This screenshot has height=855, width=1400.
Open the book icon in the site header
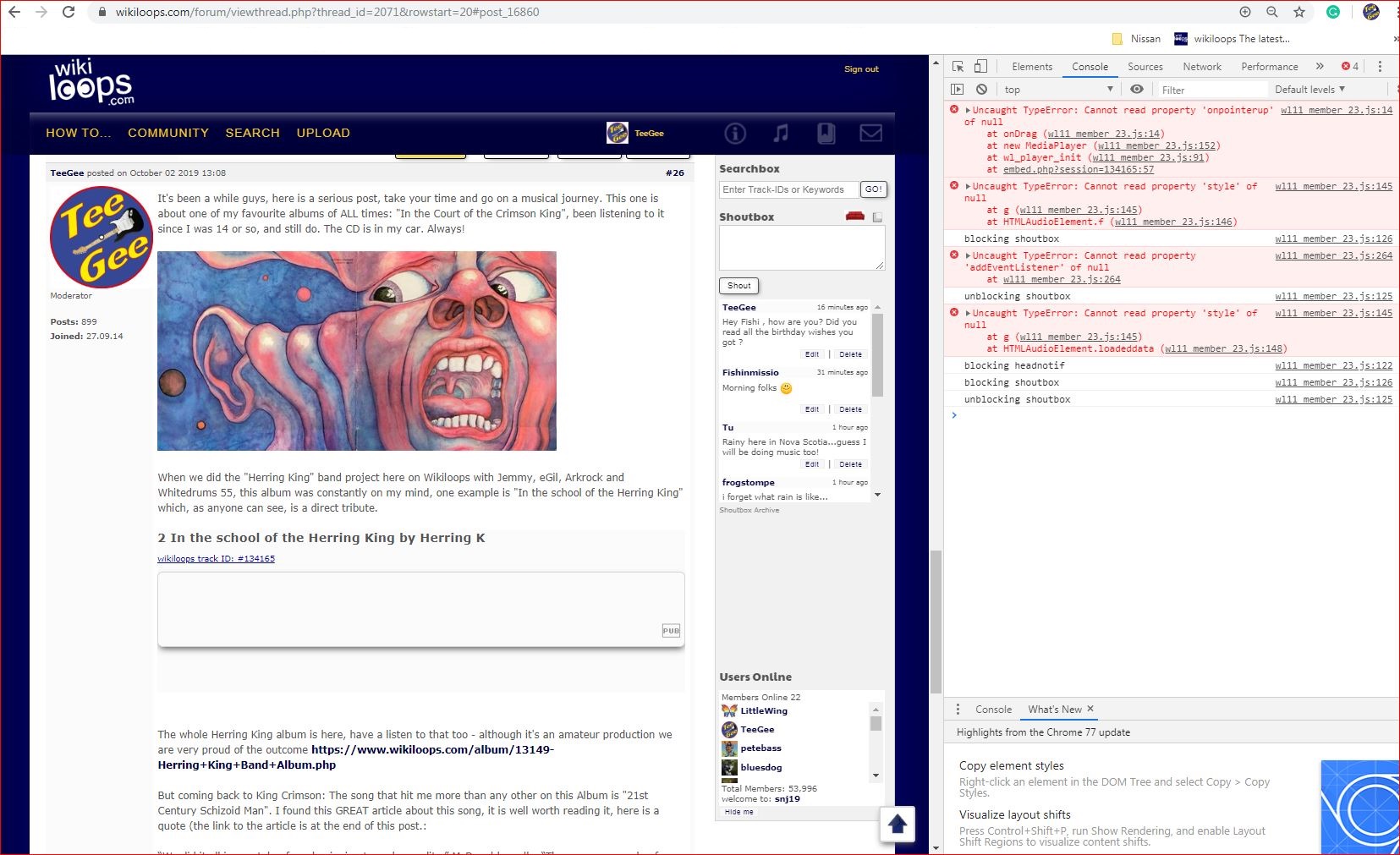click(826, 133)
